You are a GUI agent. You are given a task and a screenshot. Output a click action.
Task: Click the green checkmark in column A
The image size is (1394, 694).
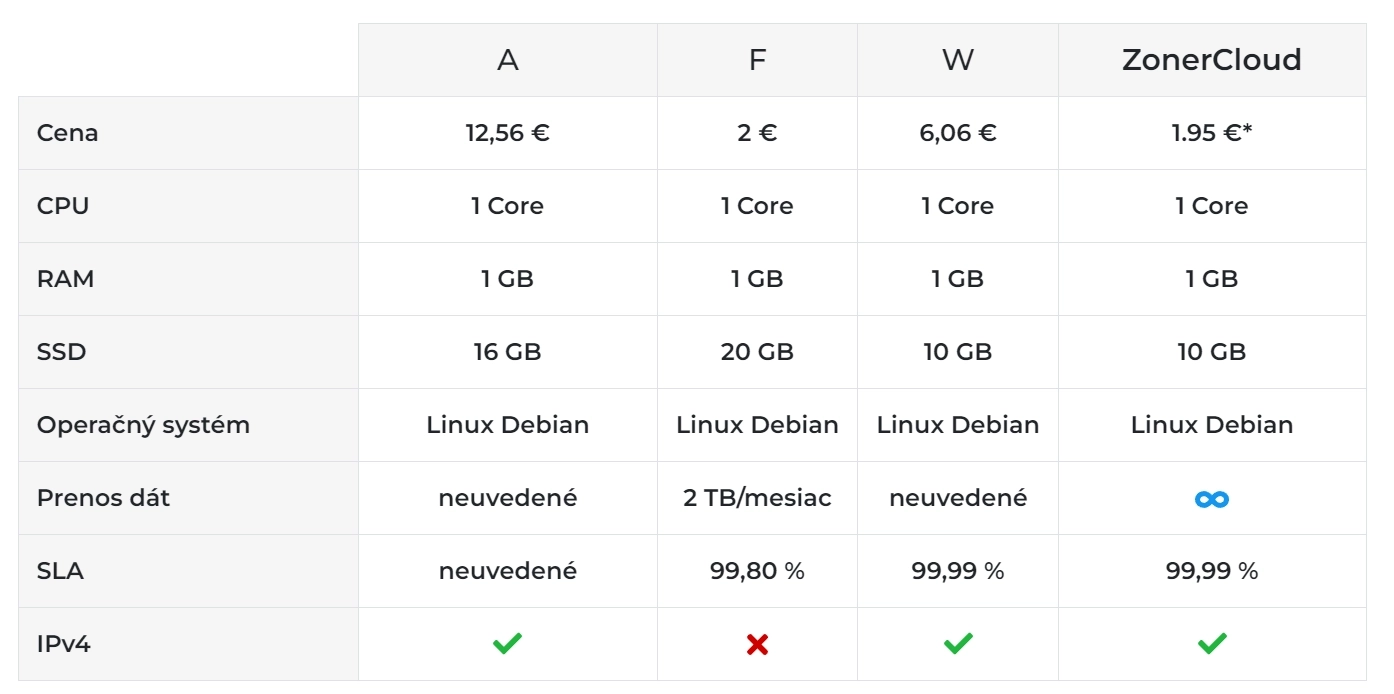point(507,644)
